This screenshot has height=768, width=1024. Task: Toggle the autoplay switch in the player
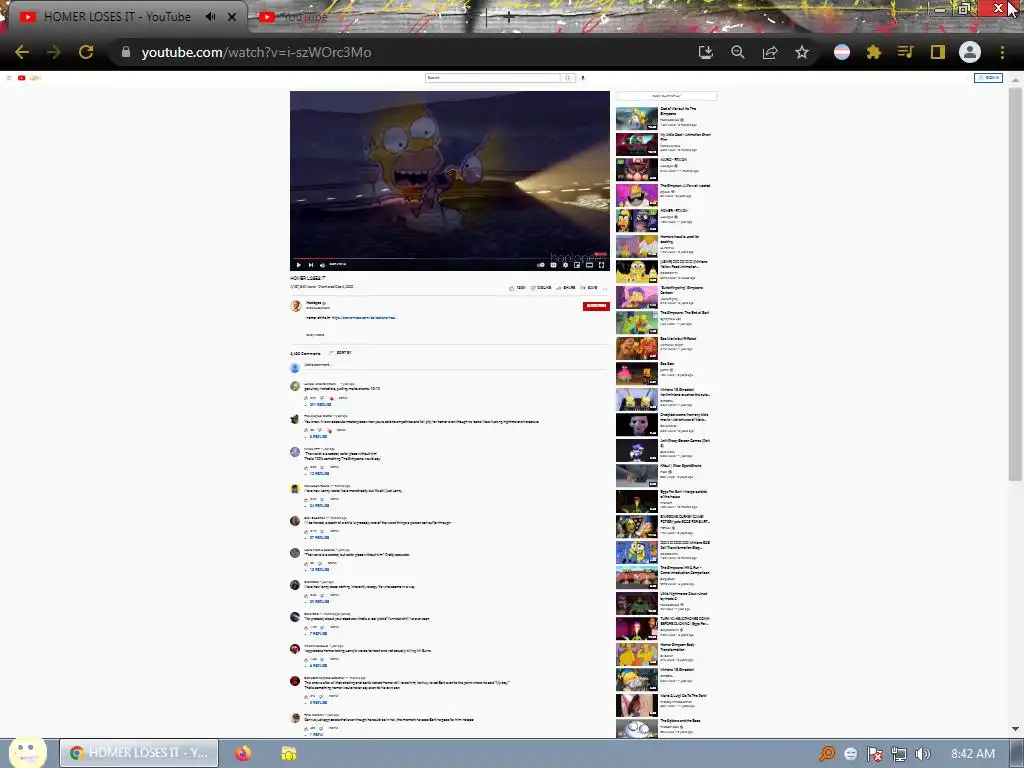point(541,264)
